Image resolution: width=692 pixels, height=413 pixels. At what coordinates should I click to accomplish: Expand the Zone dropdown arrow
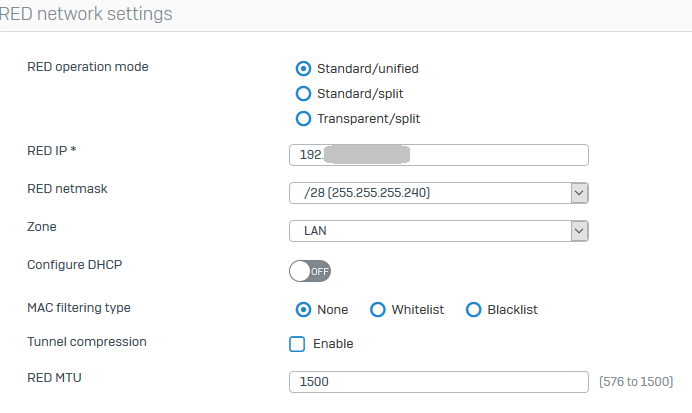pos(579,231)
